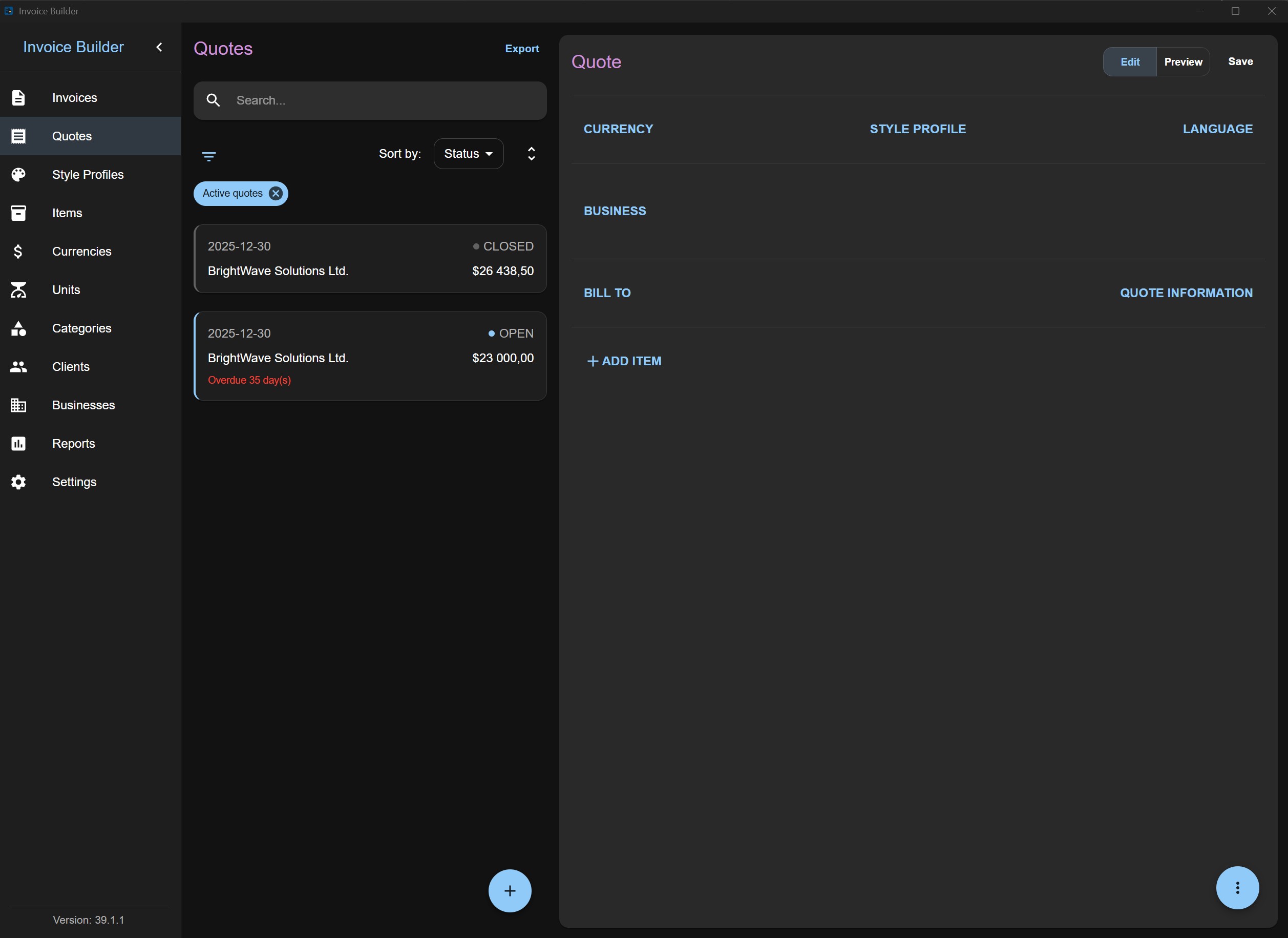This screenshot has height=938, width=1288.
Task: Click ADD ITEM button
Action: (x=624, y=361)
